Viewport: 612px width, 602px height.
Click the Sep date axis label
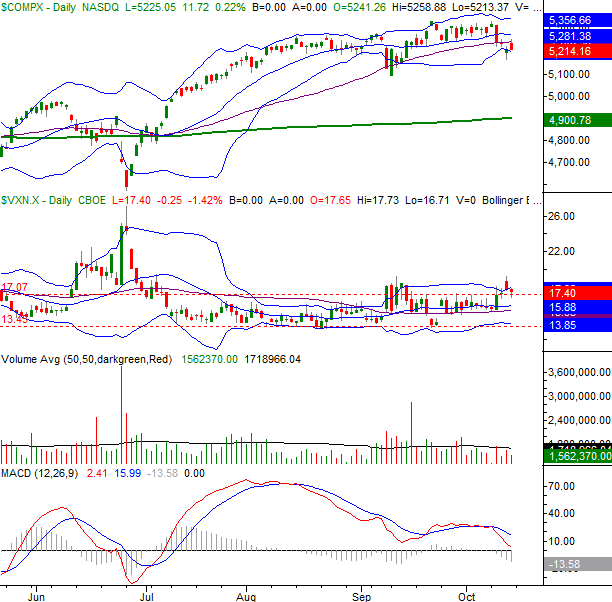click(x=361, y=597)
